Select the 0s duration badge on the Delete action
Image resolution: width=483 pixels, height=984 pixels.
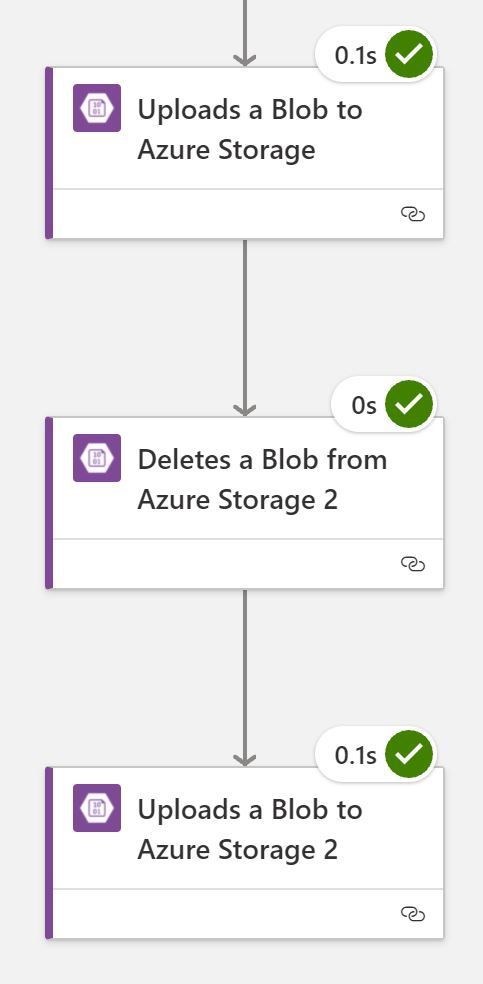pos(364,405)
